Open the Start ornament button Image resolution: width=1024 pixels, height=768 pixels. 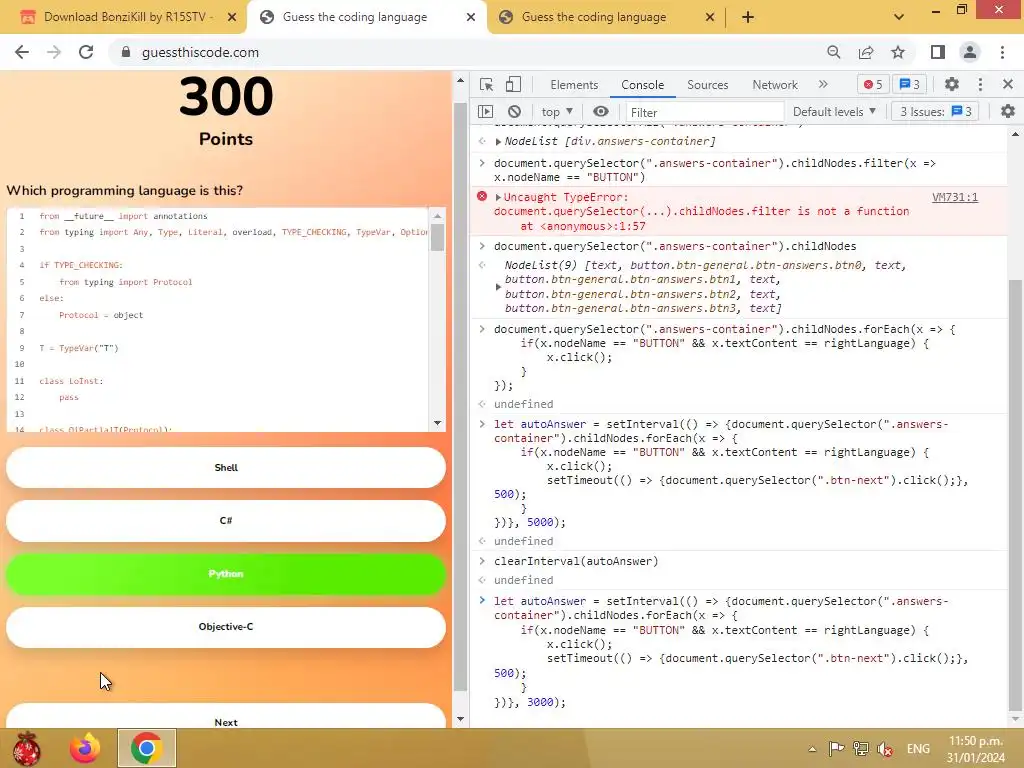[x=27, y=748]
